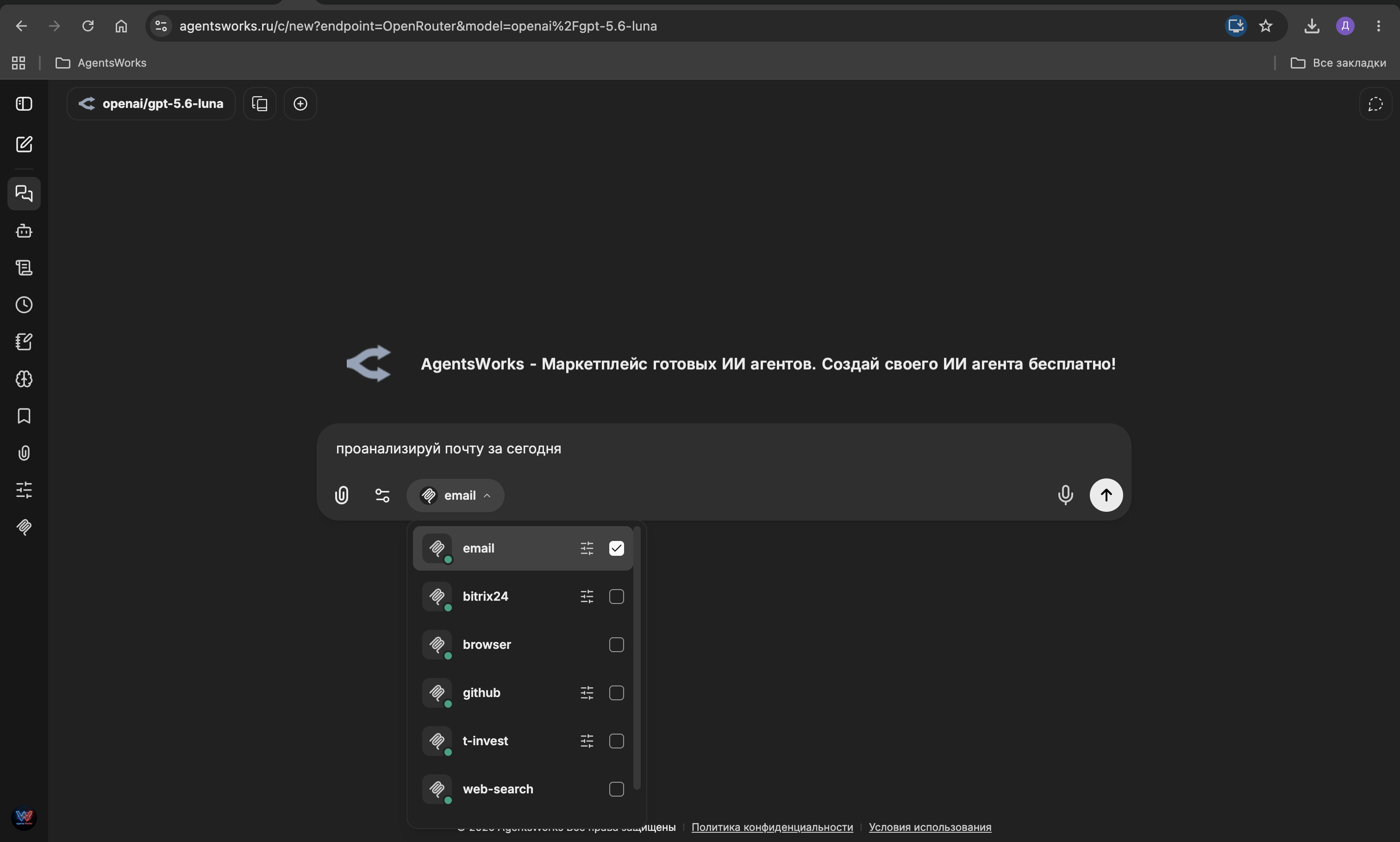
Task: Click the install app icon in the address bar
Action: pos(1236,26)
